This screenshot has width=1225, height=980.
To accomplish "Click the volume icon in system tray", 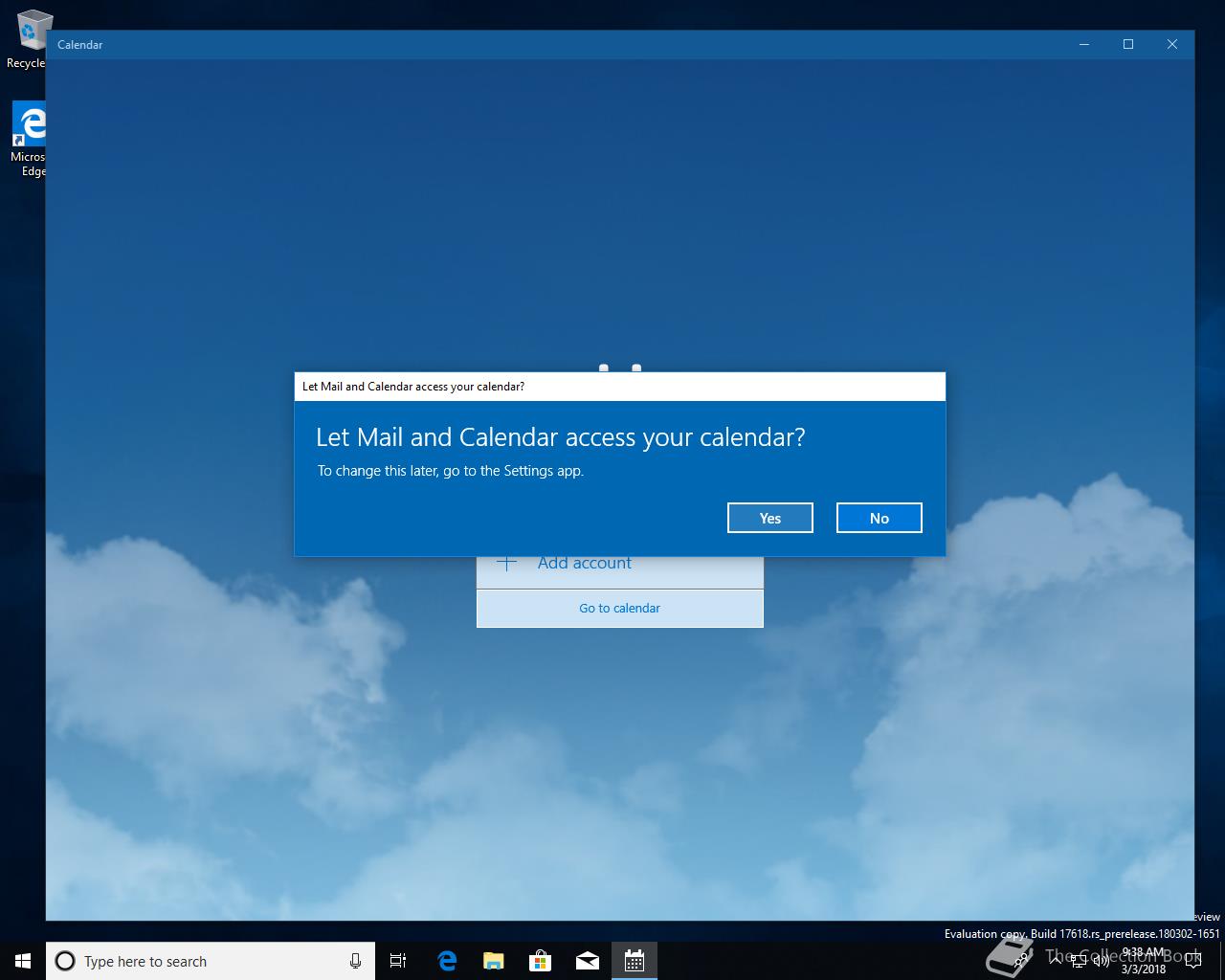I will [x=1102, y=961].
